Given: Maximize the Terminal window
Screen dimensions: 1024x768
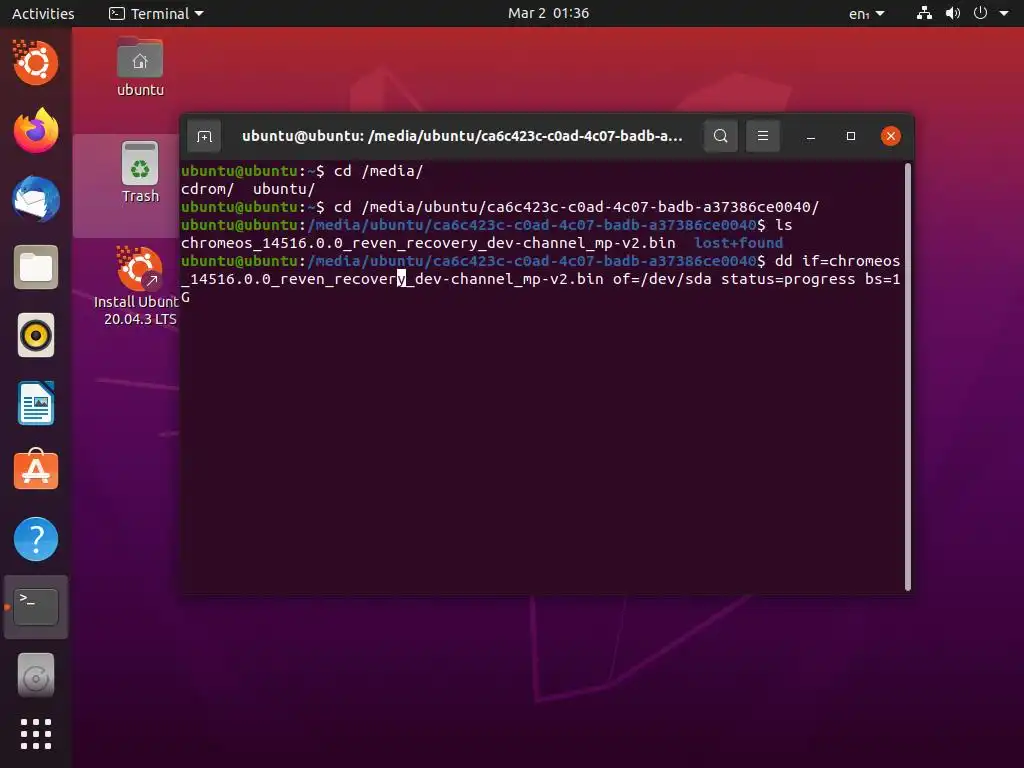Looking at the screenshot, I should pyautogui.click(x=850, y=136).
